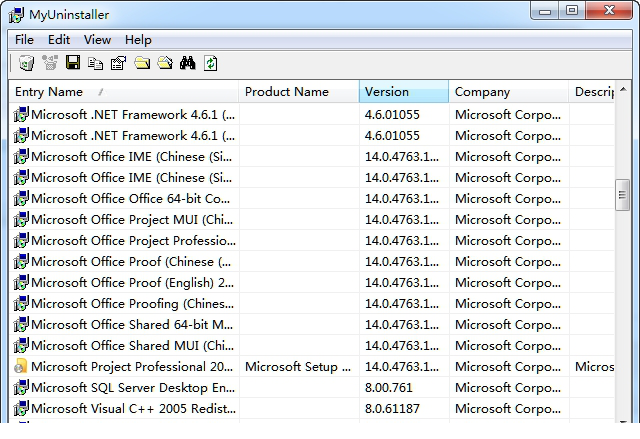This screenshot has height=439, width=640.
Task: Sort by the Product Name column header
Action: [299, 92]
